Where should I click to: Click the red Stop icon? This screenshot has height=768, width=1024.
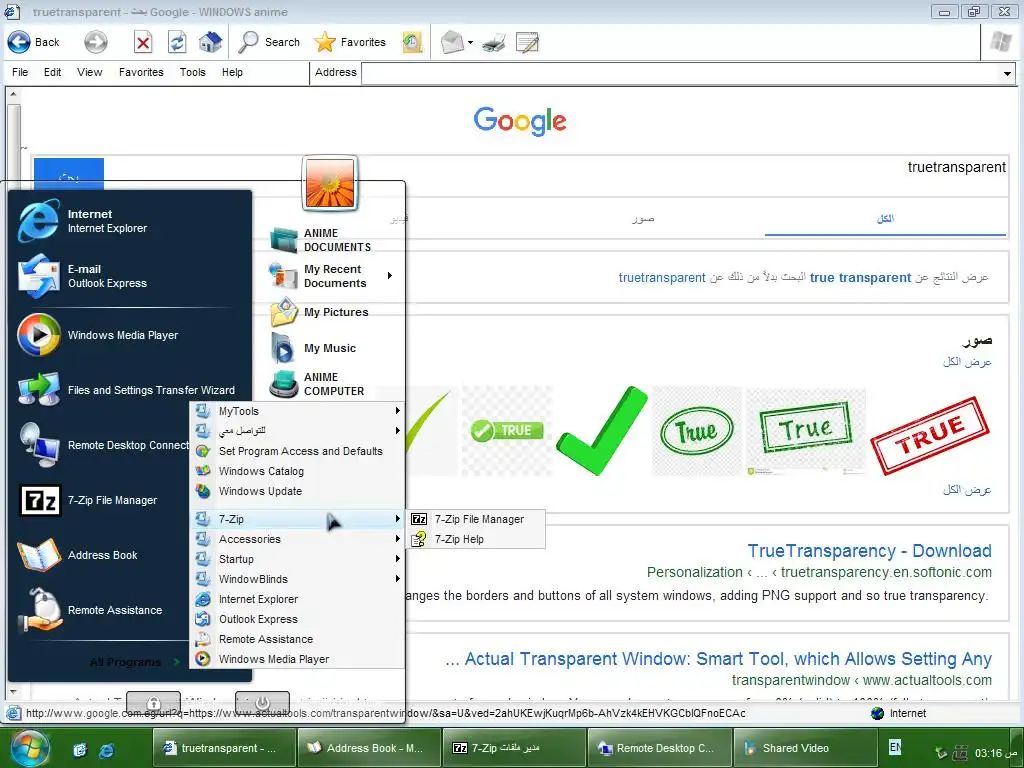point(143,43)
